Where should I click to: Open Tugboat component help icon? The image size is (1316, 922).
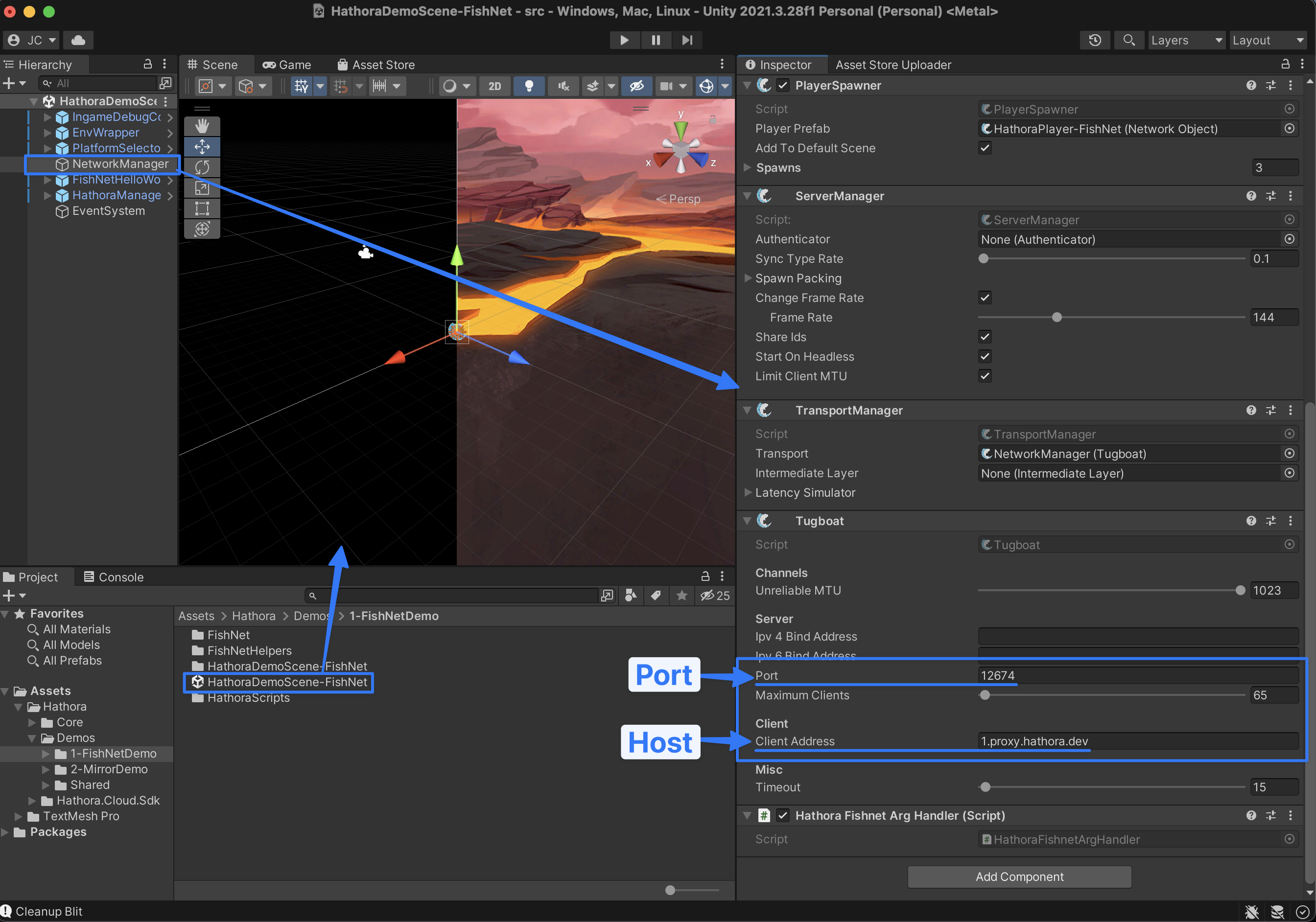pyautogui.click(x=1251, y=521)
